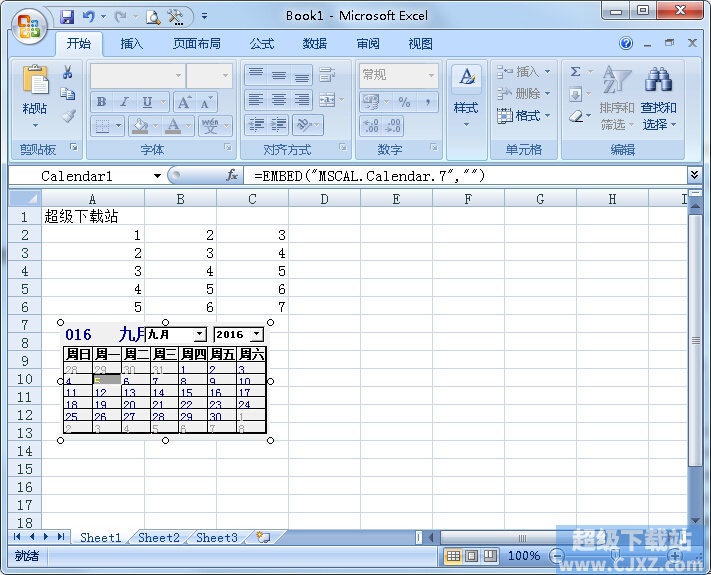
Task: Customize the Quick Access Toolbar dropdown
Action: pos(205,17)
